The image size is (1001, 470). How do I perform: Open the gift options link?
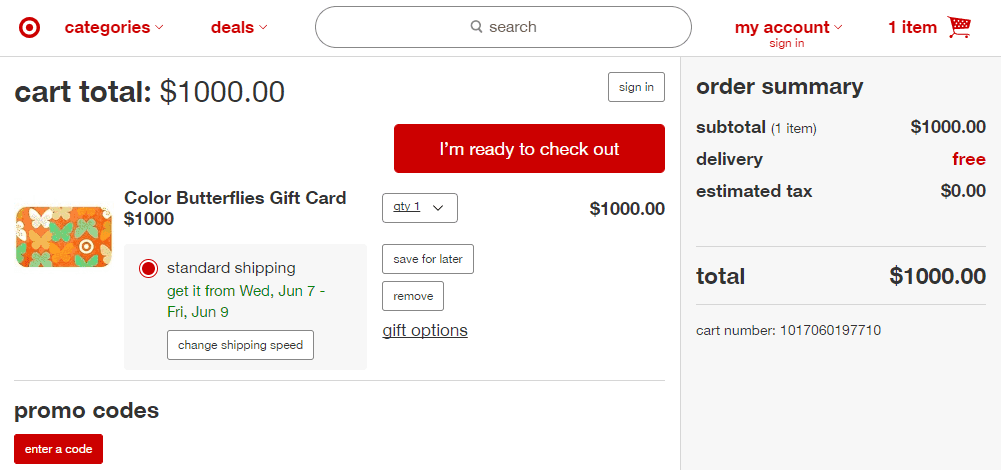[425, 330]
